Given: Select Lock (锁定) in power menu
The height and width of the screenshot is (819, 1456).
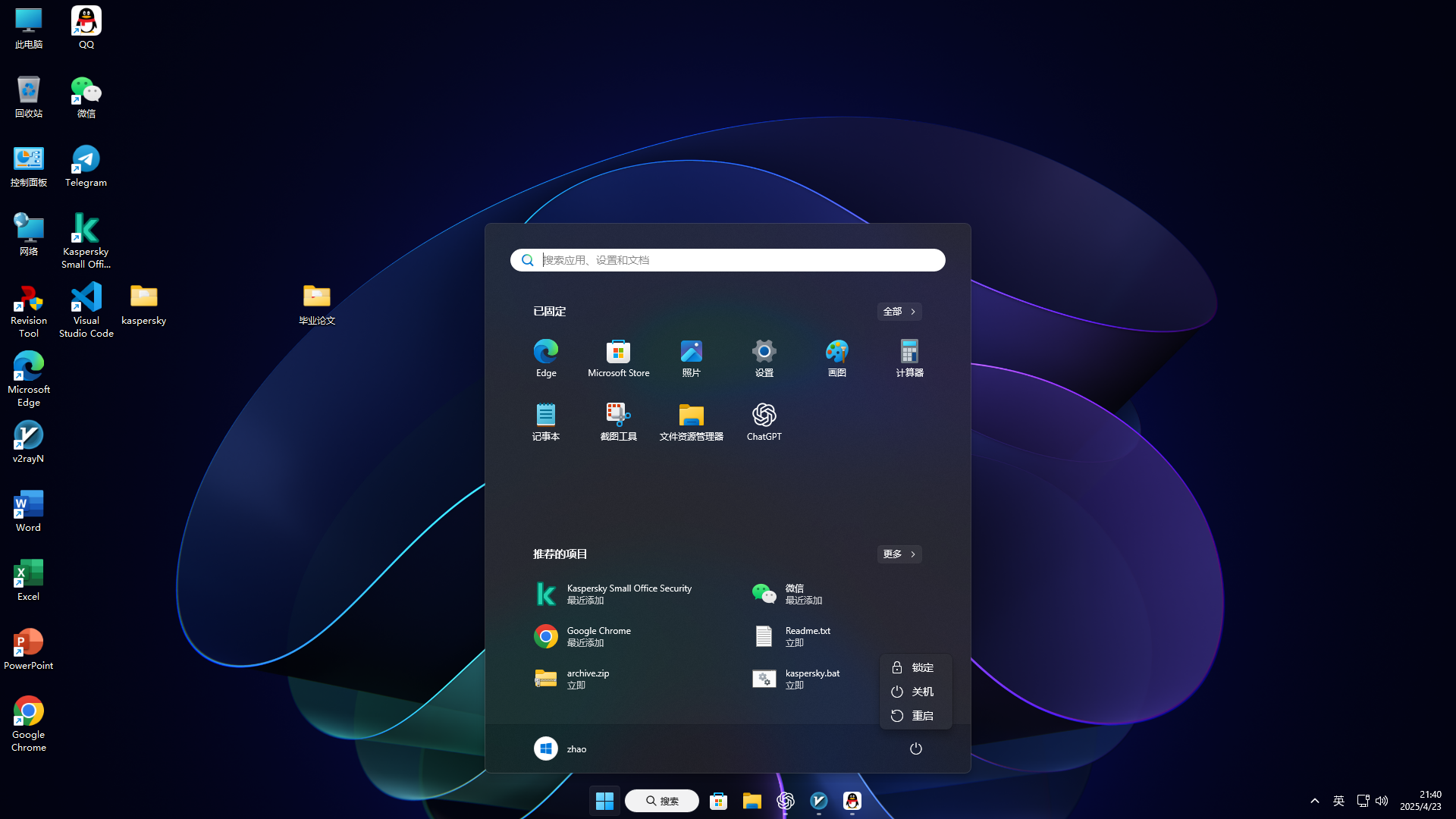Looking at the screenshot, I should click(915, 667).
